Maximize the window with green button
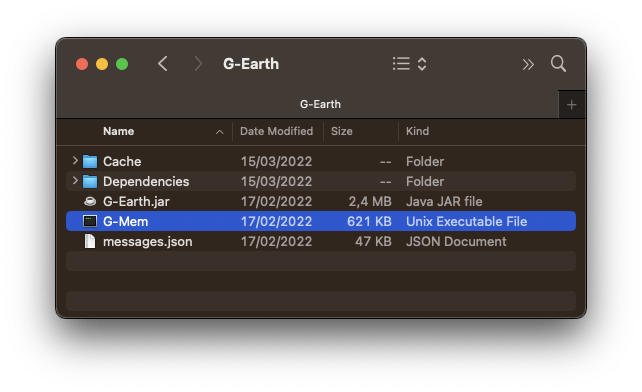642x392 pixels. pos(122,64)
